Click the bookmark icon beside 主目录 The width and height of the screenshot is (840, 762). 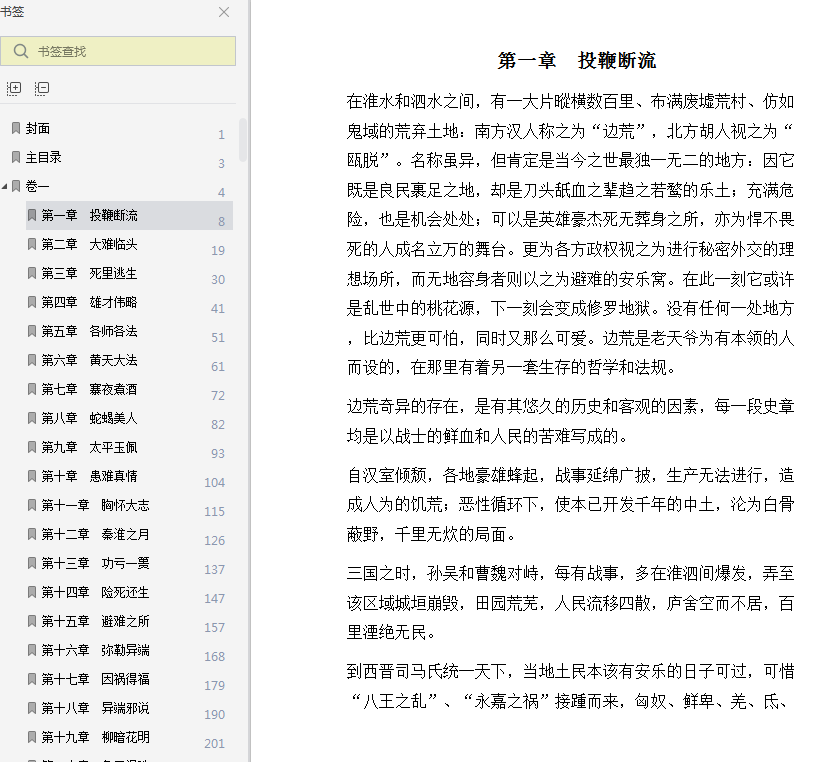click(x=16, y=157)
